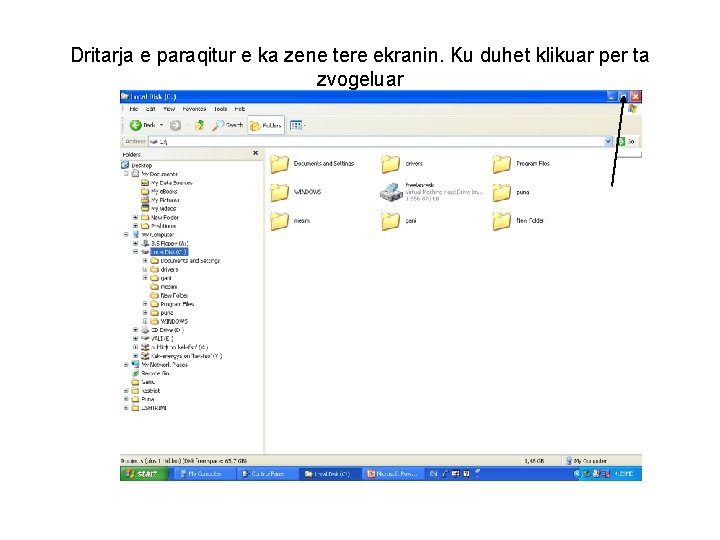Select the puna folder in main pane
Screen dimensions: 720x540
(511, 193)
